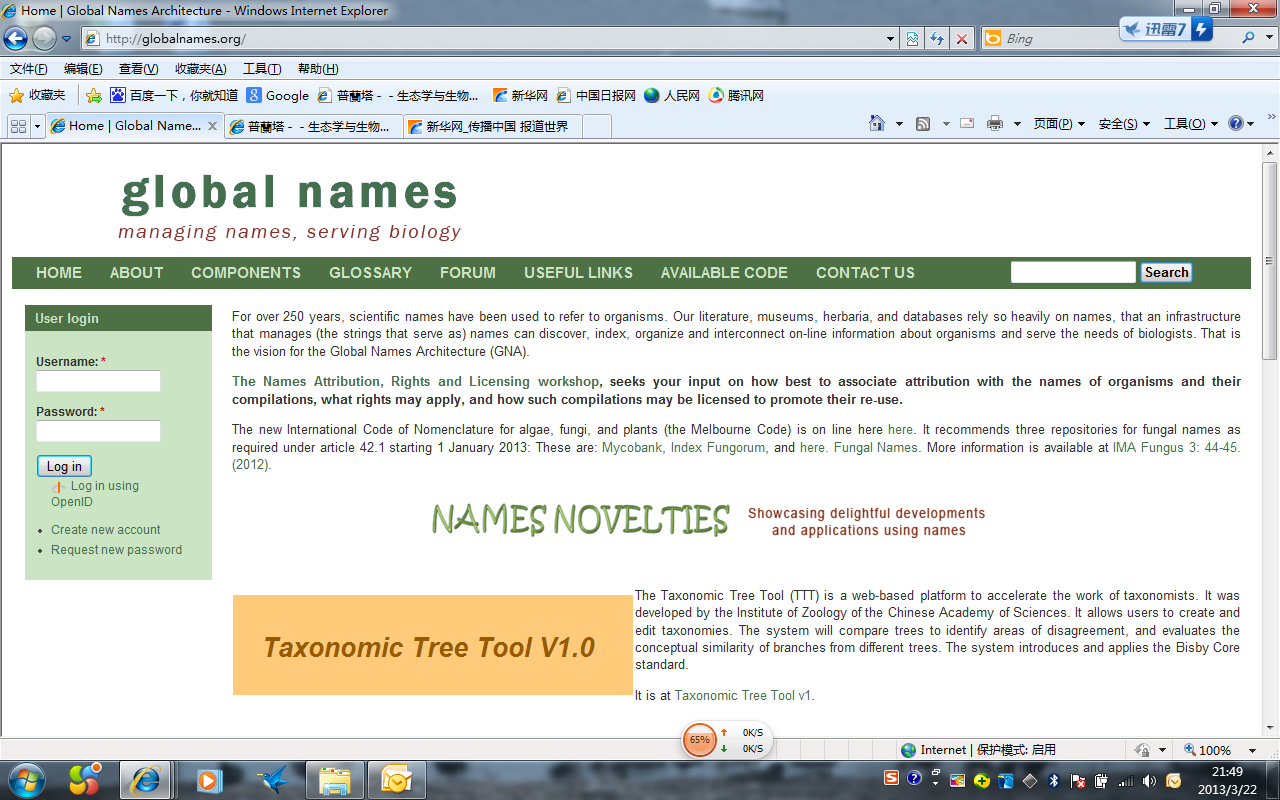This screenshot has height=800, width=1280.
Task: Click the browser Back arrow button
Action: [16, 39]
